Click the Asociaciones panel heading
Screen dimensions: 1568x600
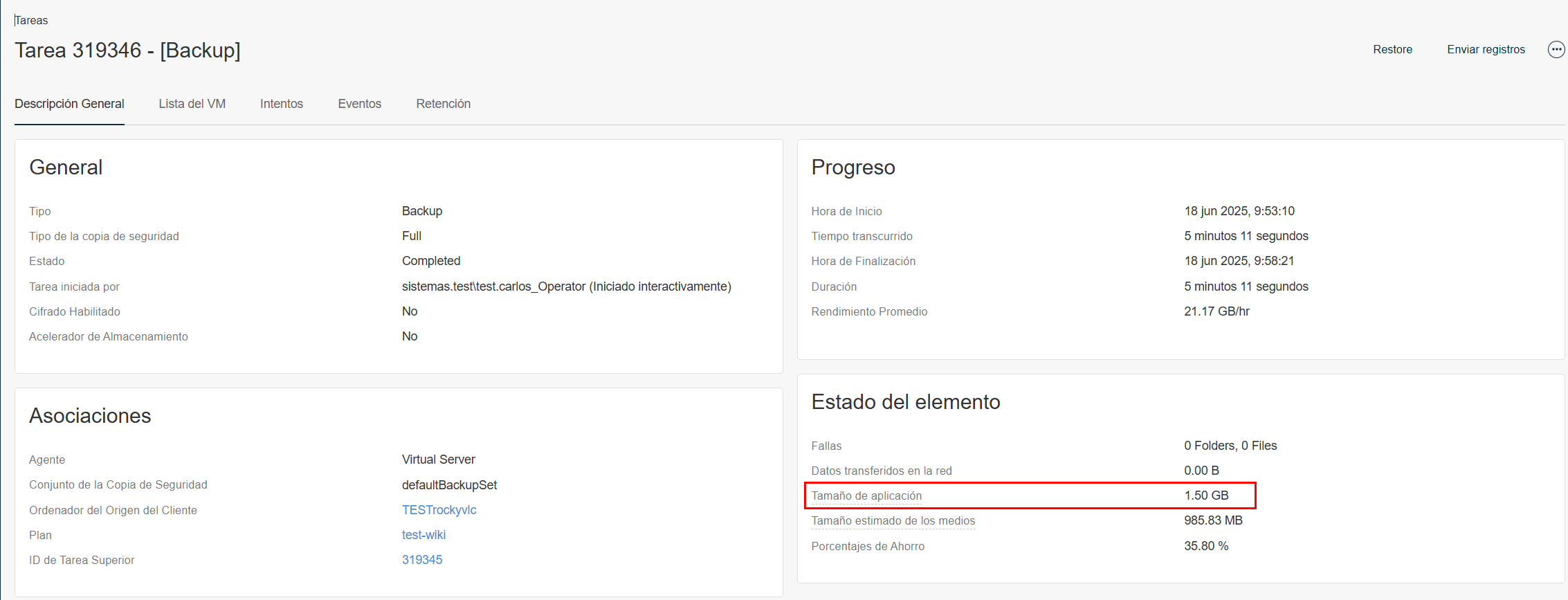[90, 416]
